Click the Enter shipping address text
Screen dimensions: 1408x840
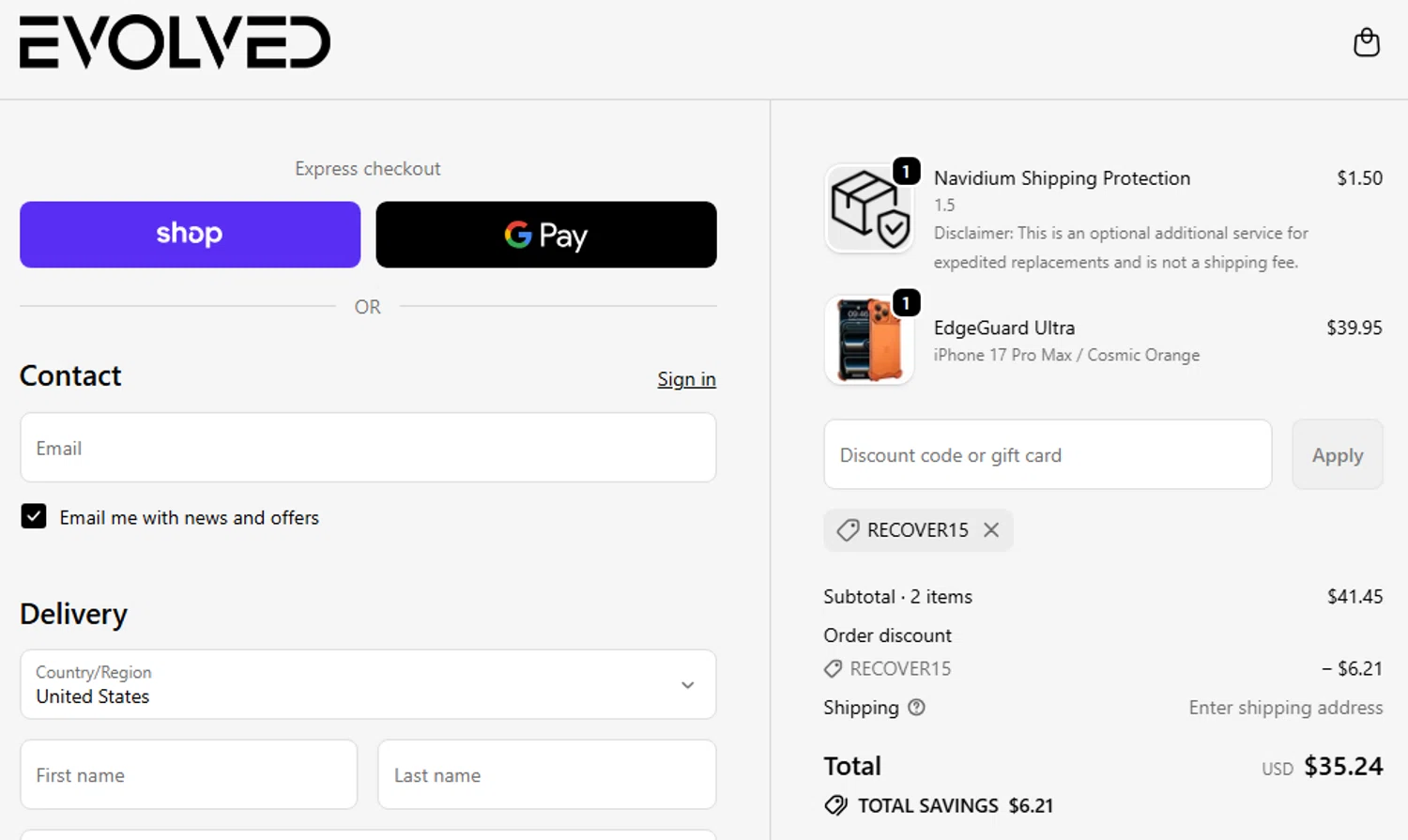(1285, 708)
